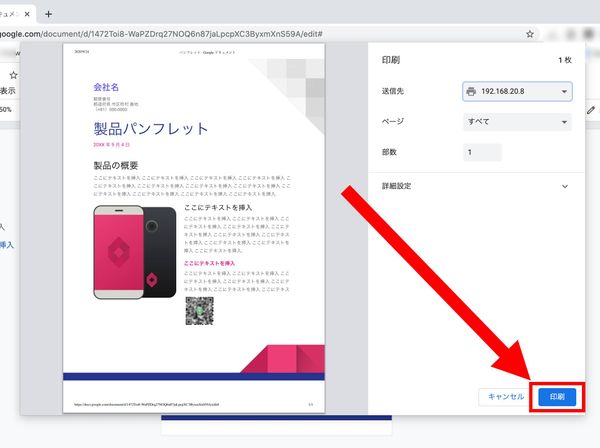The image size is (600, 448).
Task: Click the 1 枚 sheet count text
Action: tap(564, 60)
